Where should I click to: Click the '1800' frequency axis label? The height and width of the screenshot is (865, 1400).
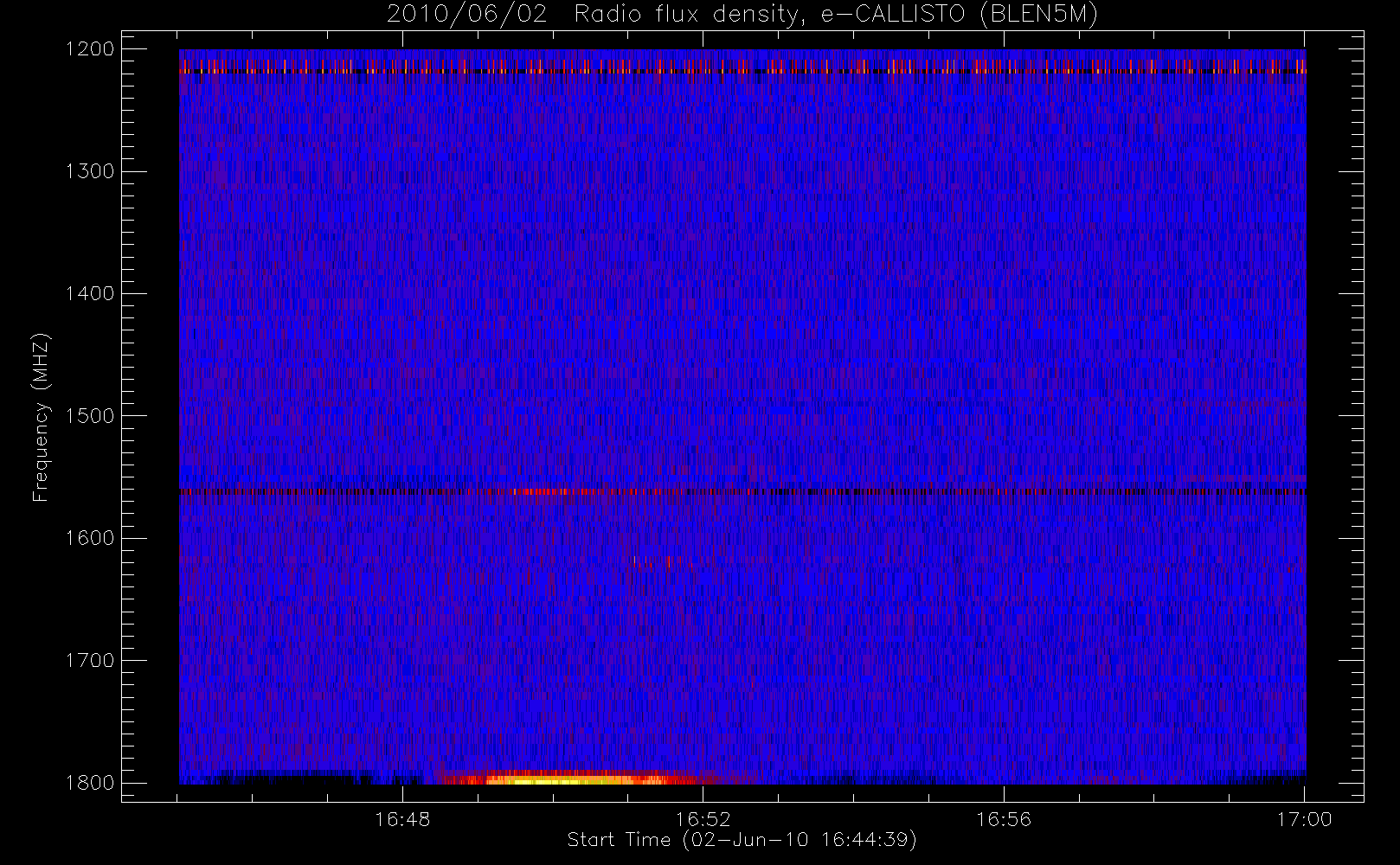(90, 783)
